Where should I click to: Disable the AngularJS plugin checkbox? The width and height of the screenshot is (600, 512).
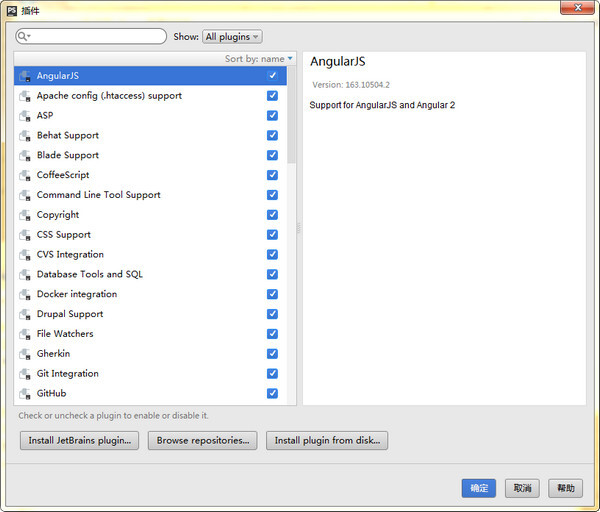click(272, 75)
